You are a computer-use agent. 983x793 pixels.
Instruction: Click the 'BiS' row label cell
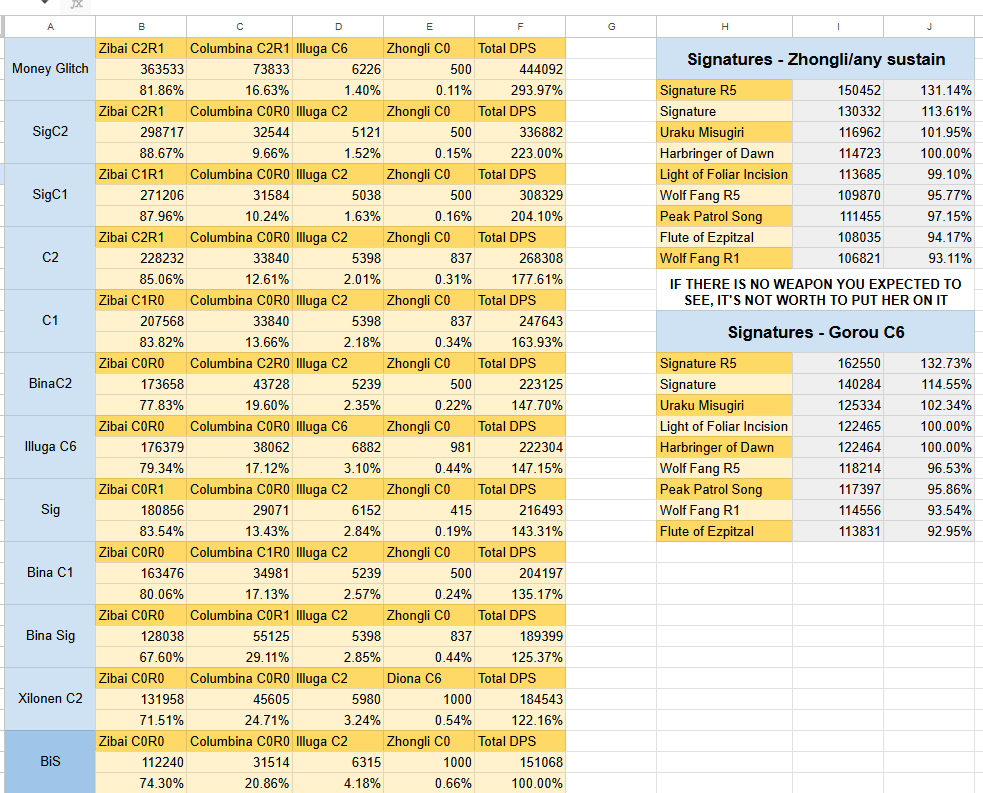[50, 762]
